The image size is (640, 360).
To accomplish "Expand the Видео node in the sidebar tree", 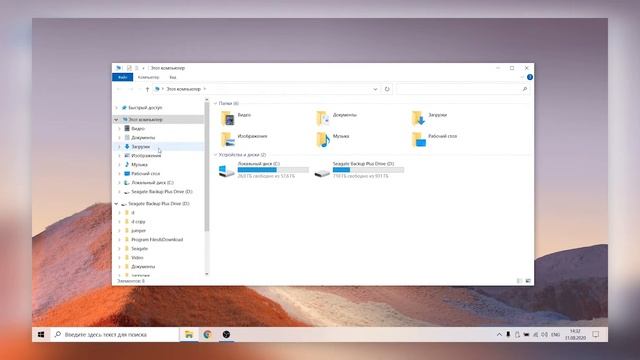I will point(119,129).
